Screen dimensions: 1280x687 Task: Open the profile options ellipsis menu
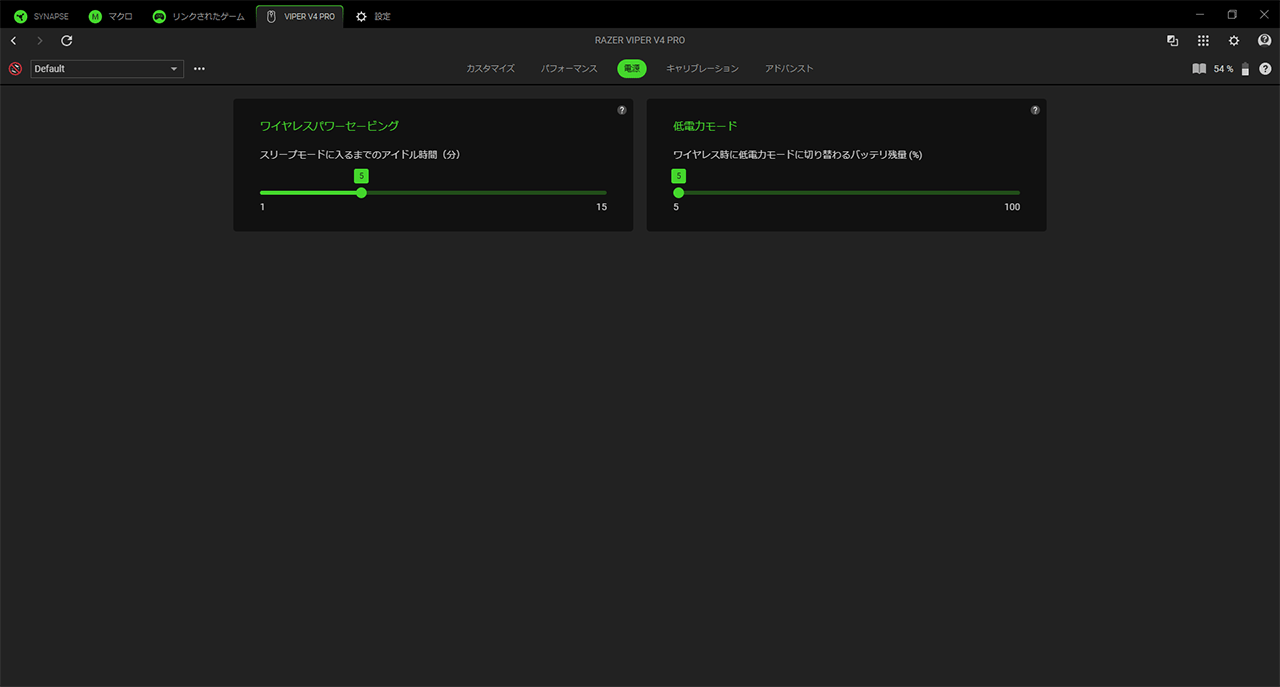199,69
